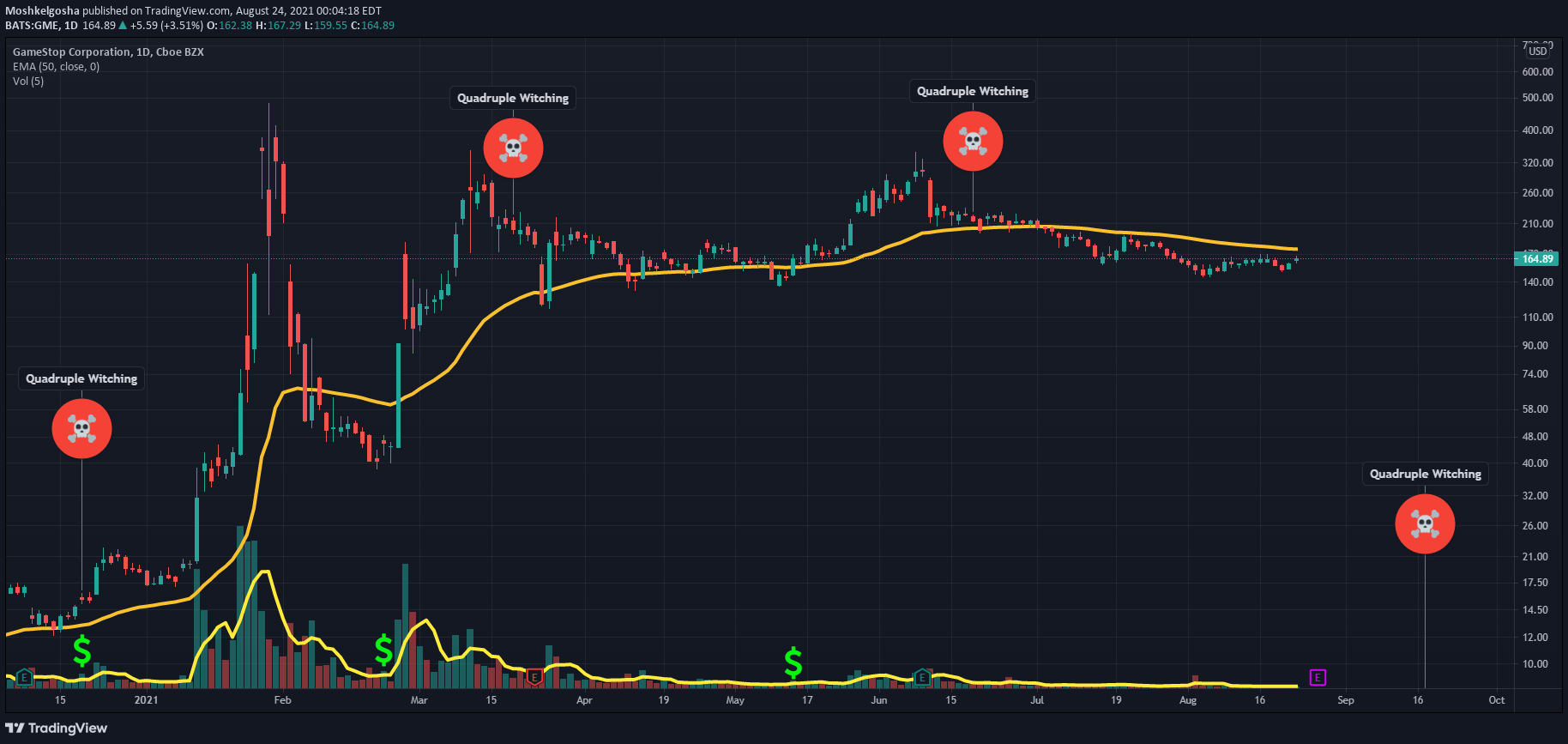Select the 48.00 price axis label
Viewport: 1568px width, 744px height.
click(x=1535, y=437)
